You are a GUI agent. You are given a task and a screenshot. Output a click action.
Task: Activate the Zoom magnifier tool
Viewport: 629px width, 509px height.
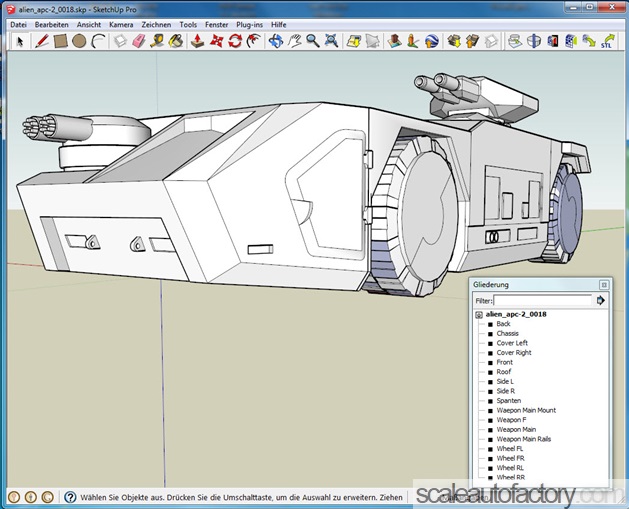tap(313, 41)
